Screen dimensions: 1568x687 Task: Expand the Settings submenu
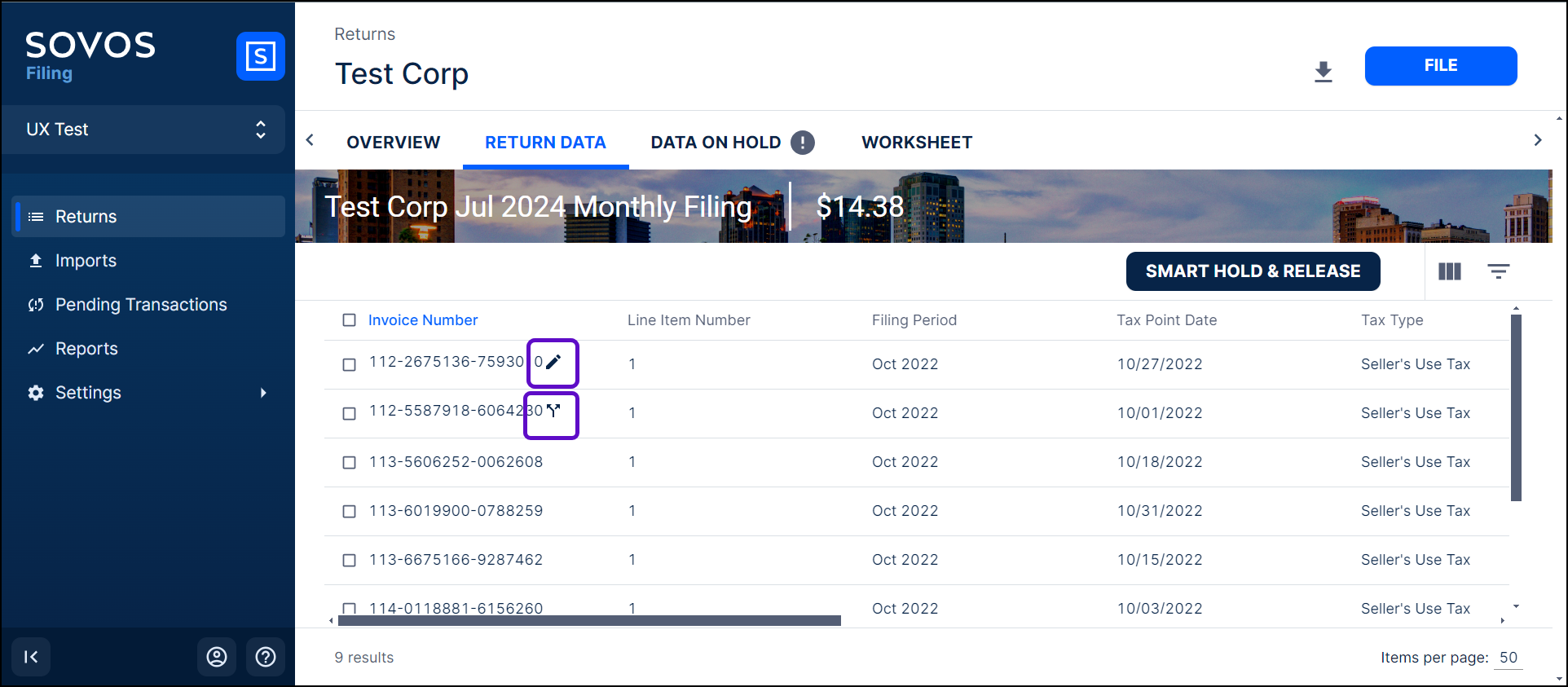point(262,393)
